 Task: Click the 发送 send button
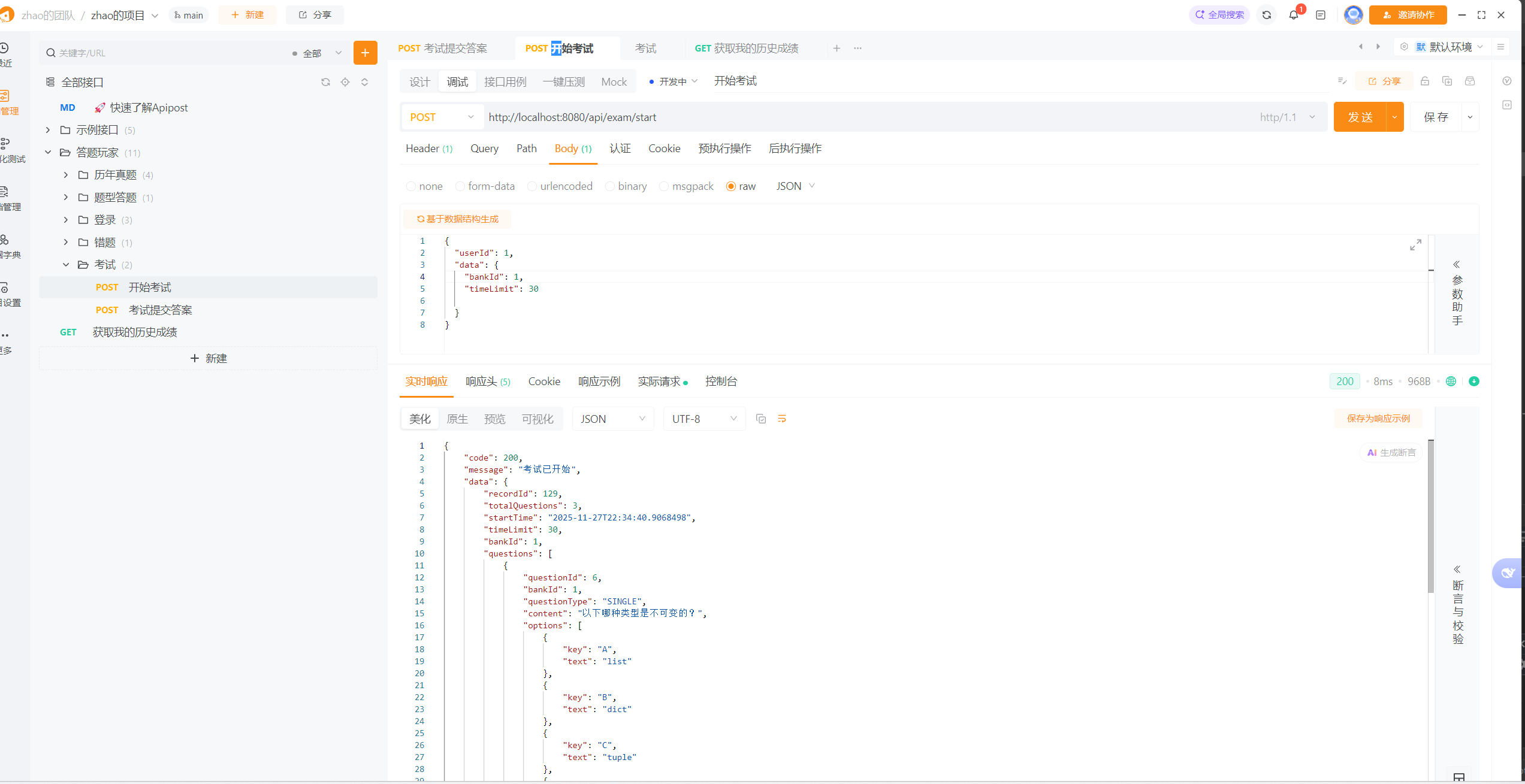click(1360, 117)
